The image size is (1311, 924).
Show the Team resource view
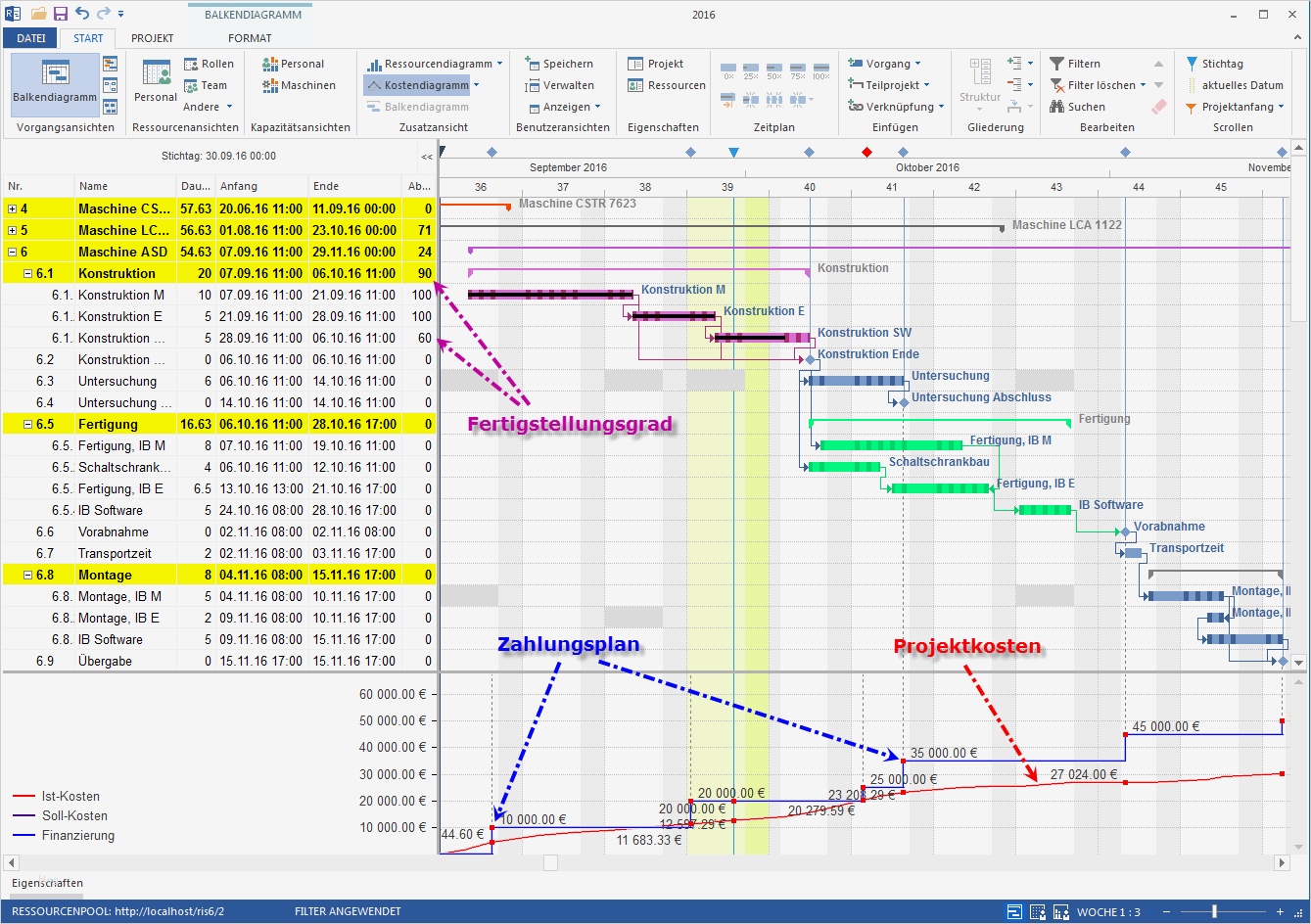pos(206,85)
